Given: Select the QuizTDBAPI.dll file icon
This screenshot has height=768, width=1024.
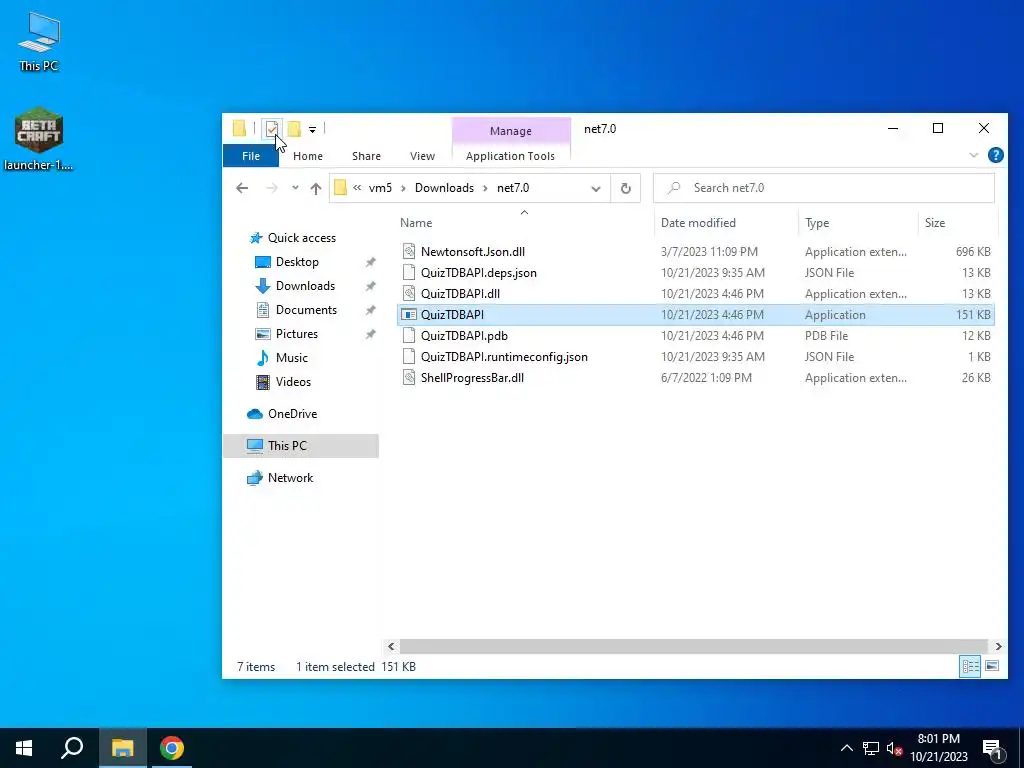Looking at the screenshot, I should pyautogui.click(x=409, y=294).
